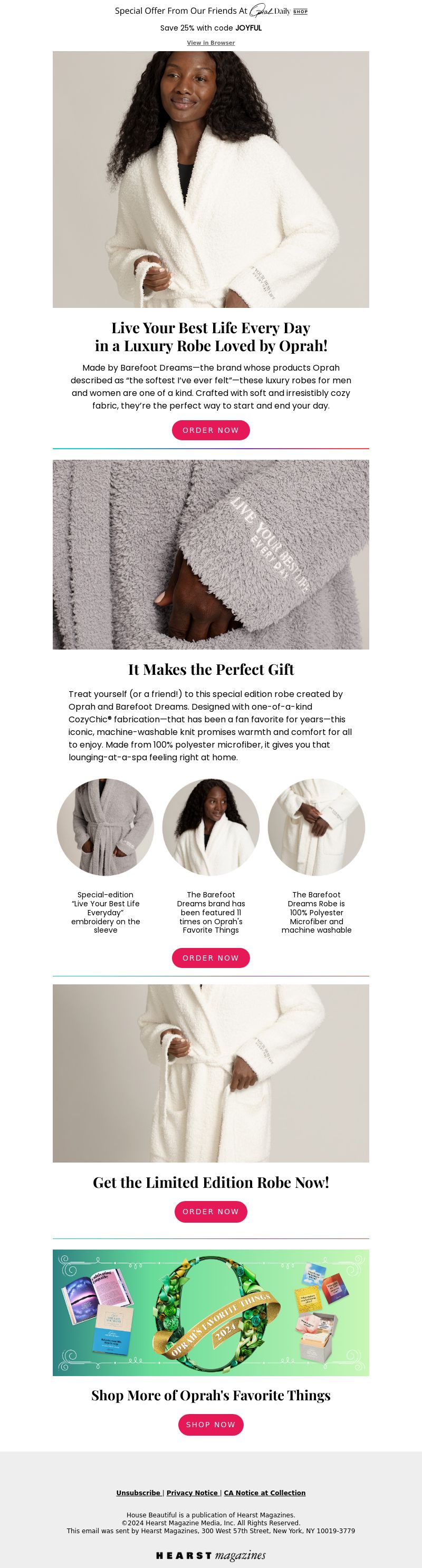This screenshot has width=422, height=1568.
Task: Click the It Makes the Perfect Gift heading
Action: (210, 670)
